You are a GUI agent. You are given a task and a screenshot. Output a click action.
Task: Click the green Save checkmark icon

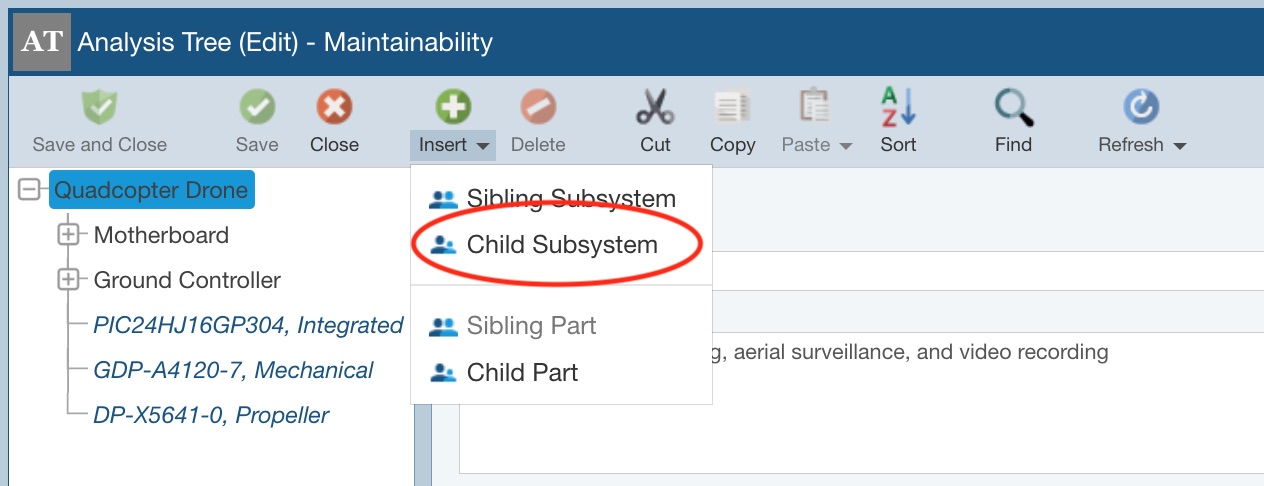click(257, 107)
